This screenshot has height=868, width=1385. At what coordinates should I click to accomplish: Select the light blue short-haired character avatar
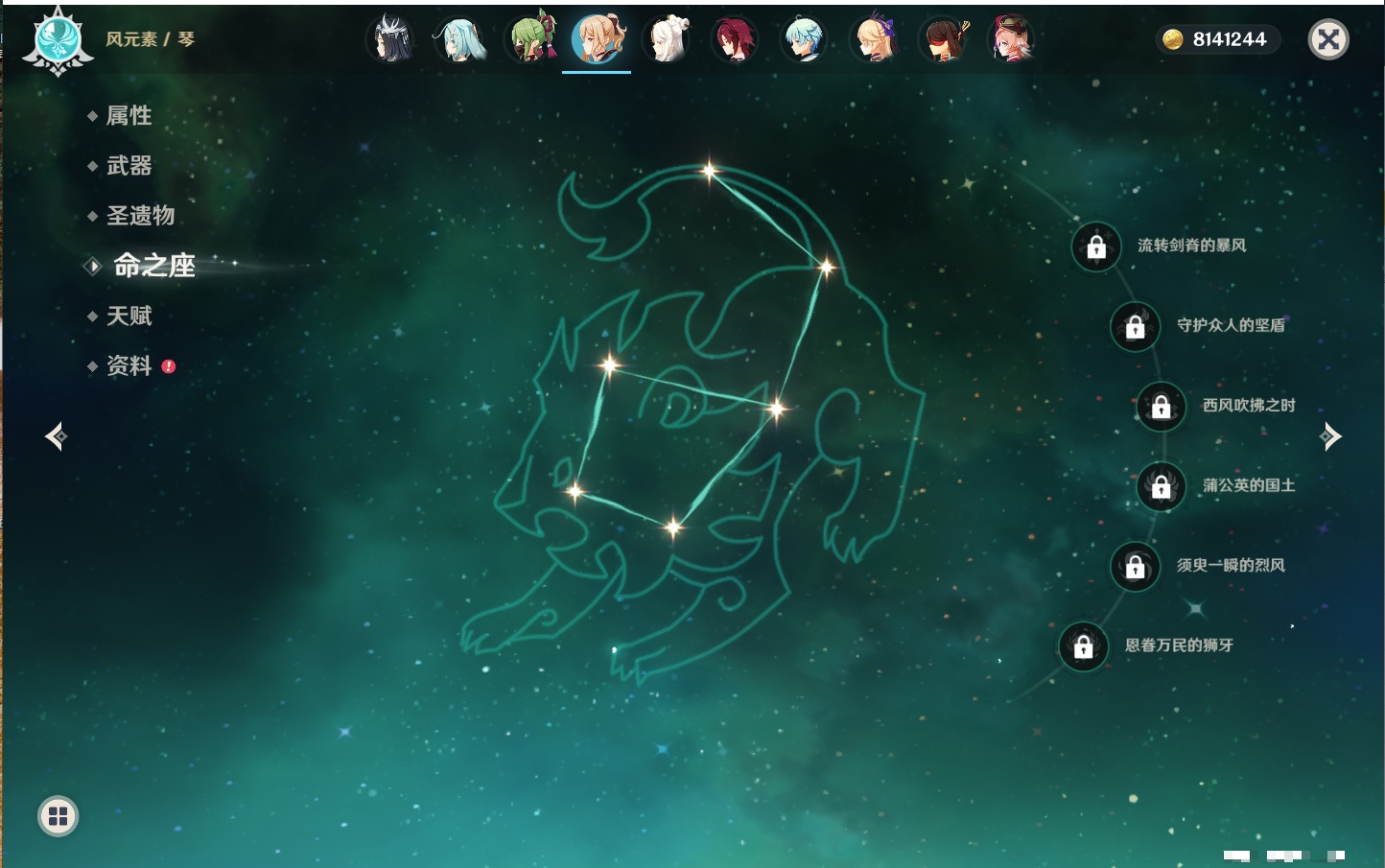click(806, 39)
